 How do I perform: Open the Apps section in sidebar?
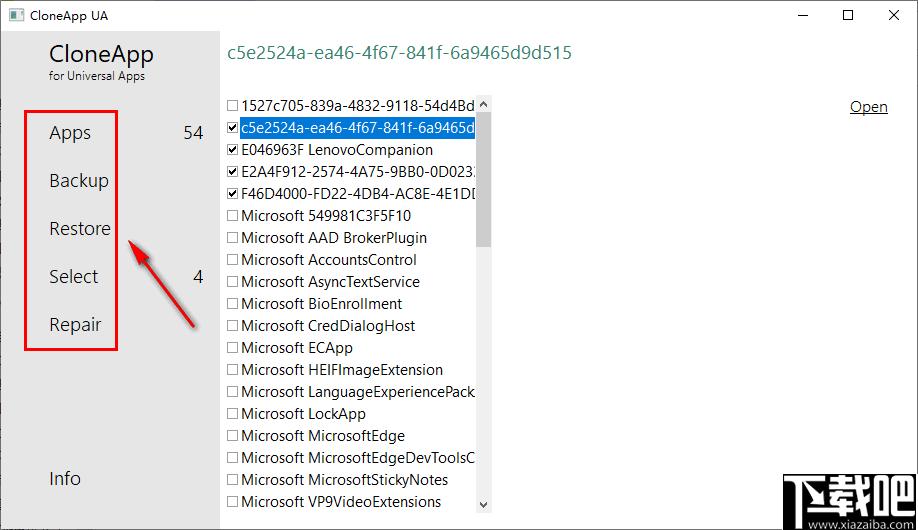tap(70, 133)
